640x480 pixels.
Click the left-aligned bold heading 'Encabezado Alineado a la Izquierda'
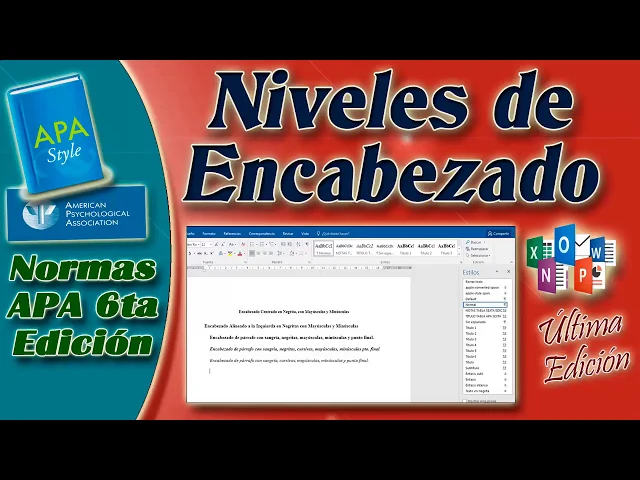point(281,326)
